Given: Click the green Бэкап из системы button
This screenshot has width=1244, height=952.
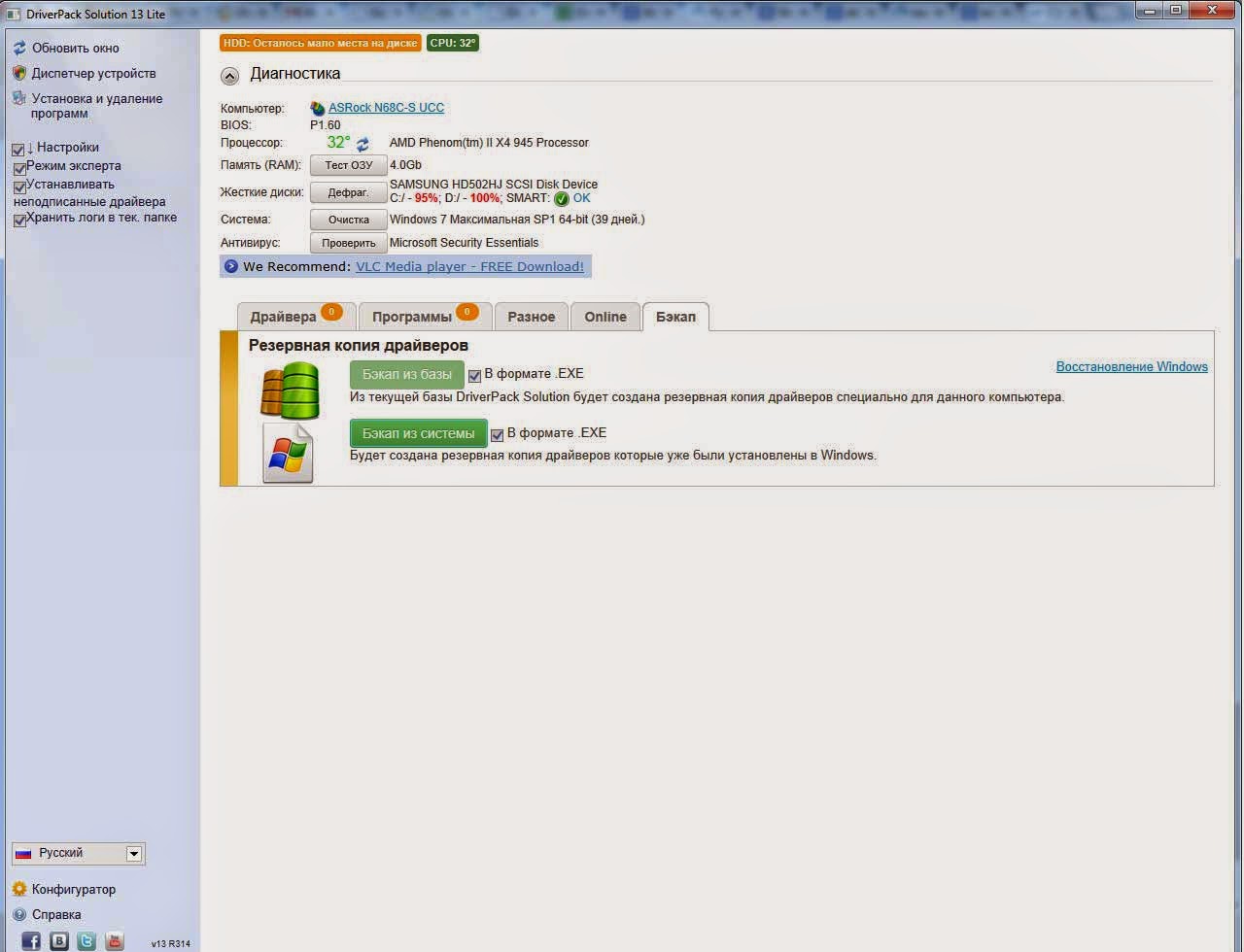Looking at the screenshot, I should coord(419,433).
